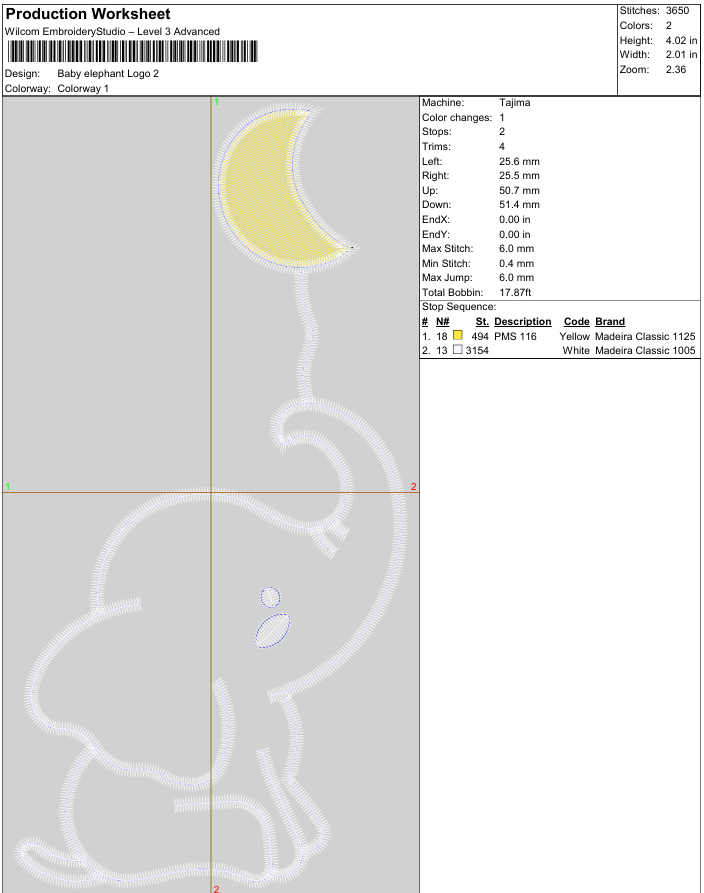This screenshot has width=704, height=893.
Task: Click the barcode under the title
Action: 131,52
